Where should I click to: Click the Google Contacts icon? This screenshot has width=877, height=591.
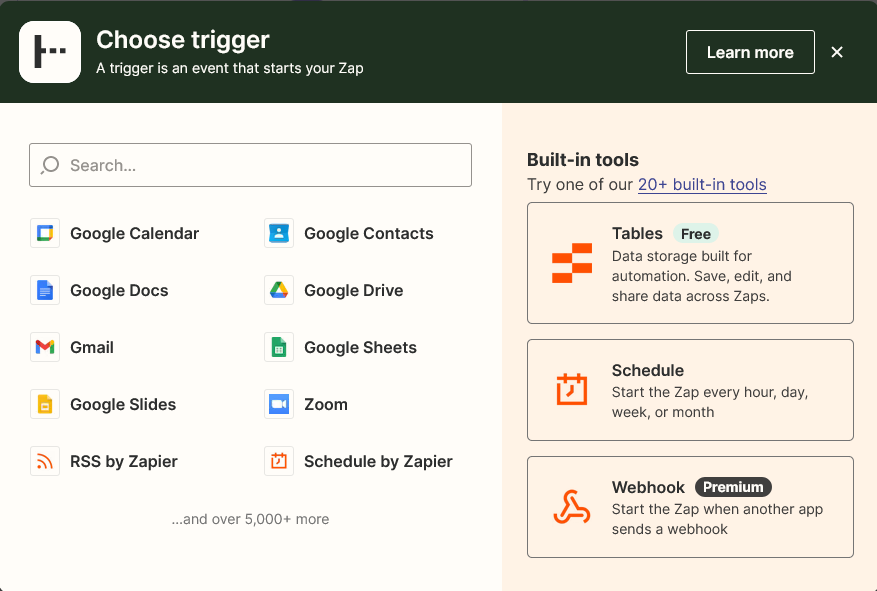pos(279,233)
